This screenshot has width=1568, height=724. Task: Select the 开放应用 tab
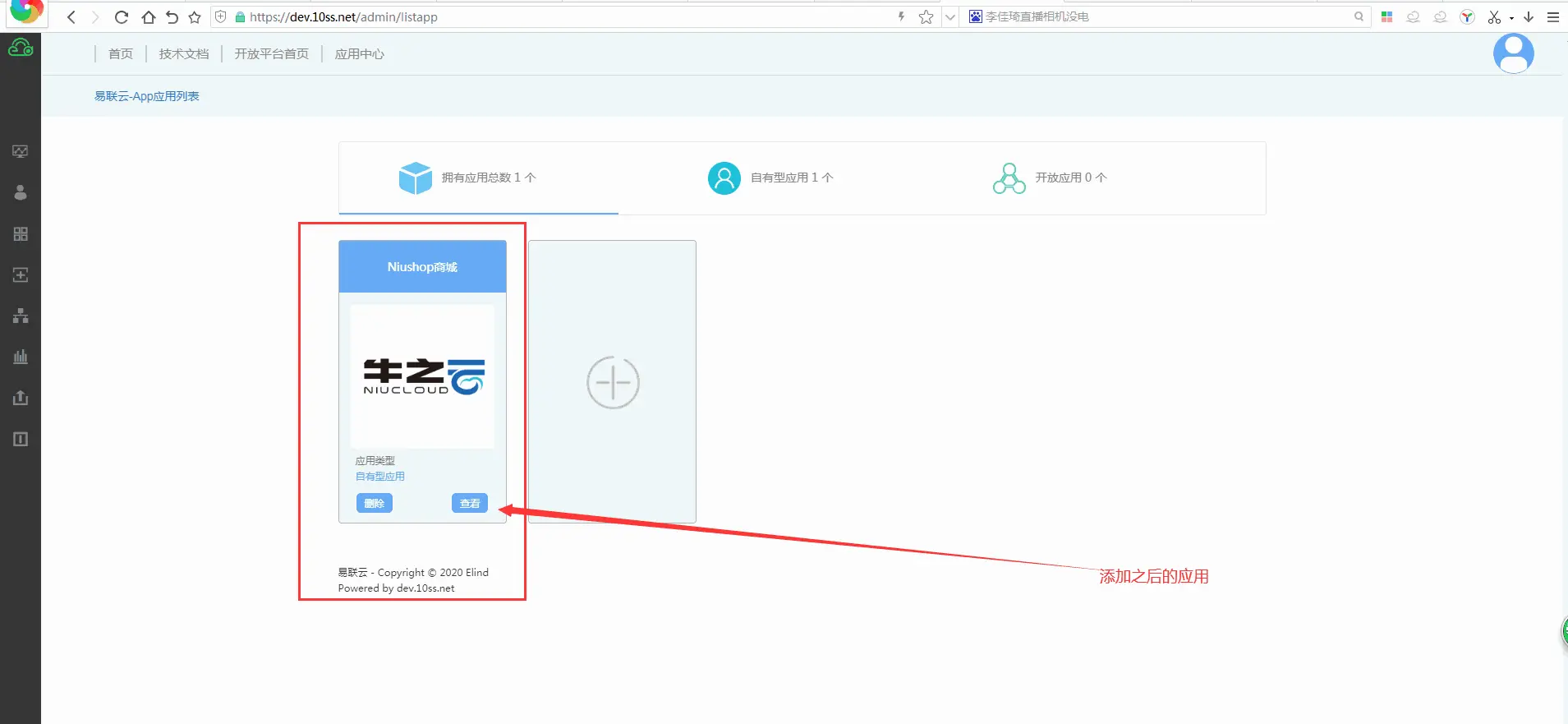[x=1050, y=178]
